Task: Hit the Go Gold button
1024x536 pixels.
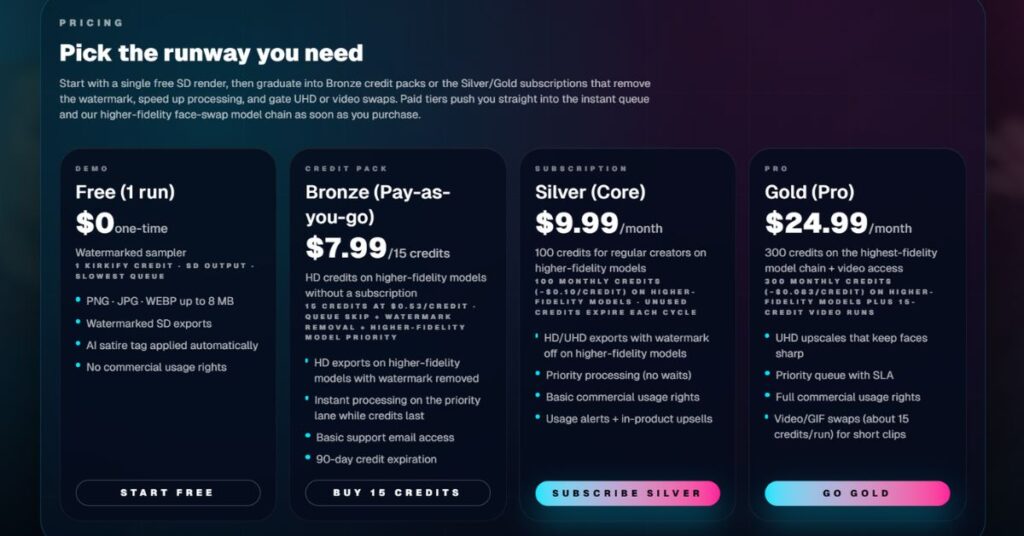Action: coord(857,493)
